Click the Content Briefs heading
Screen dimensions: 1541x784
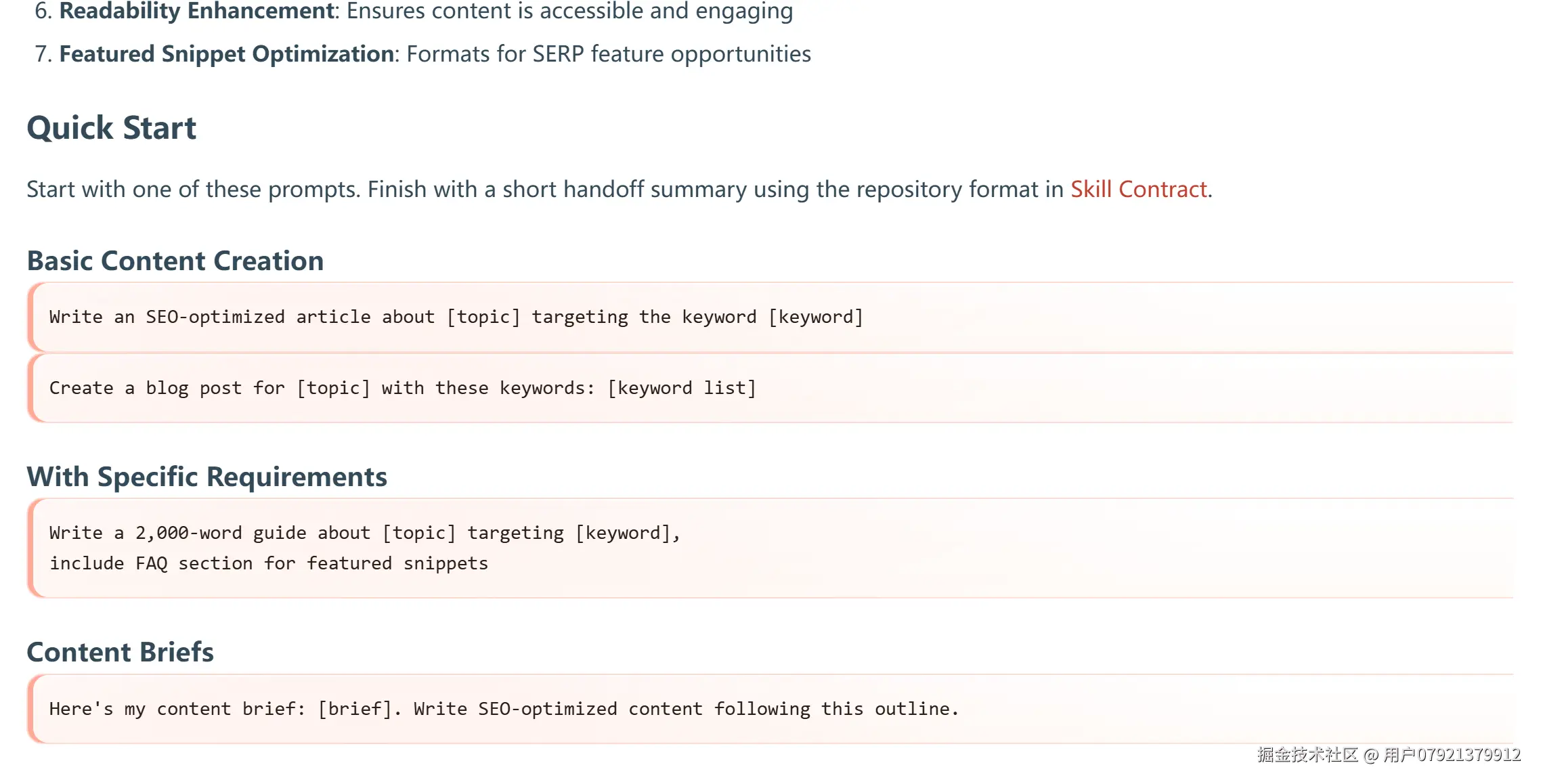pos(121,653)
